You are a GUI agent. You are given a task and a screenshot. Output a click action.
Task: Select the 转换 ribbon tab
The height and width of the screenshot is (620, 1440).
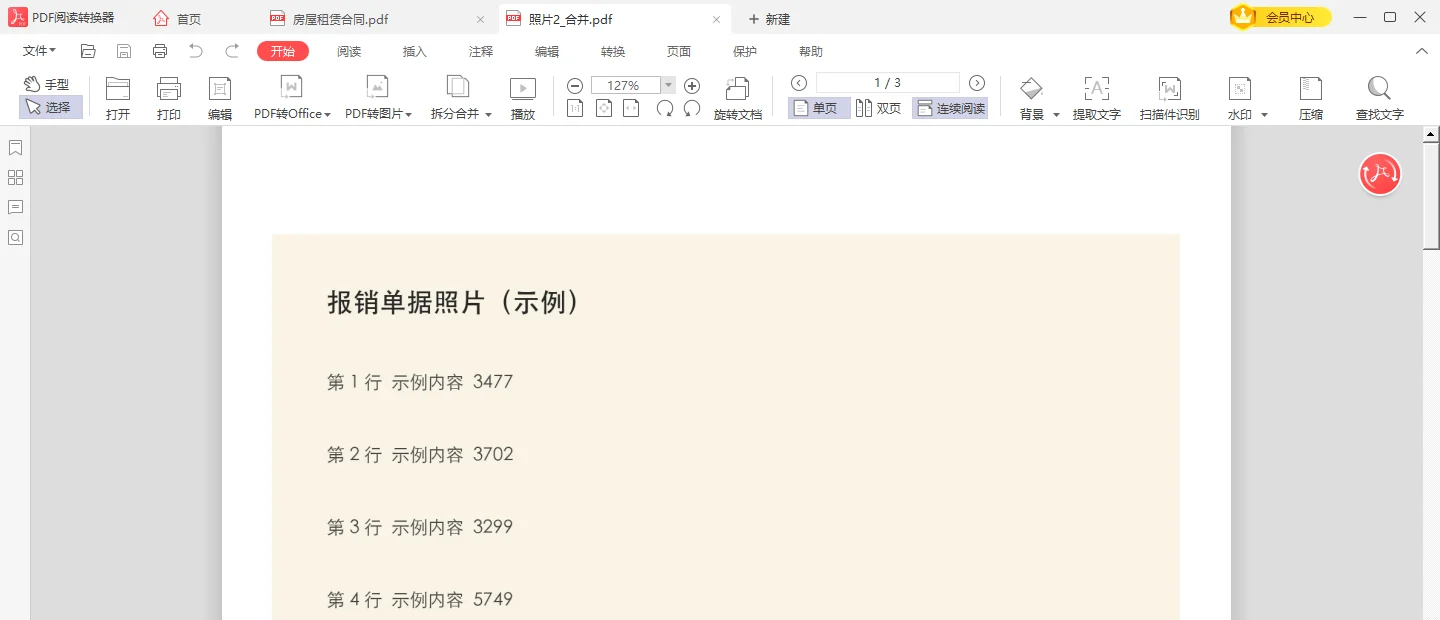[613, 51]
